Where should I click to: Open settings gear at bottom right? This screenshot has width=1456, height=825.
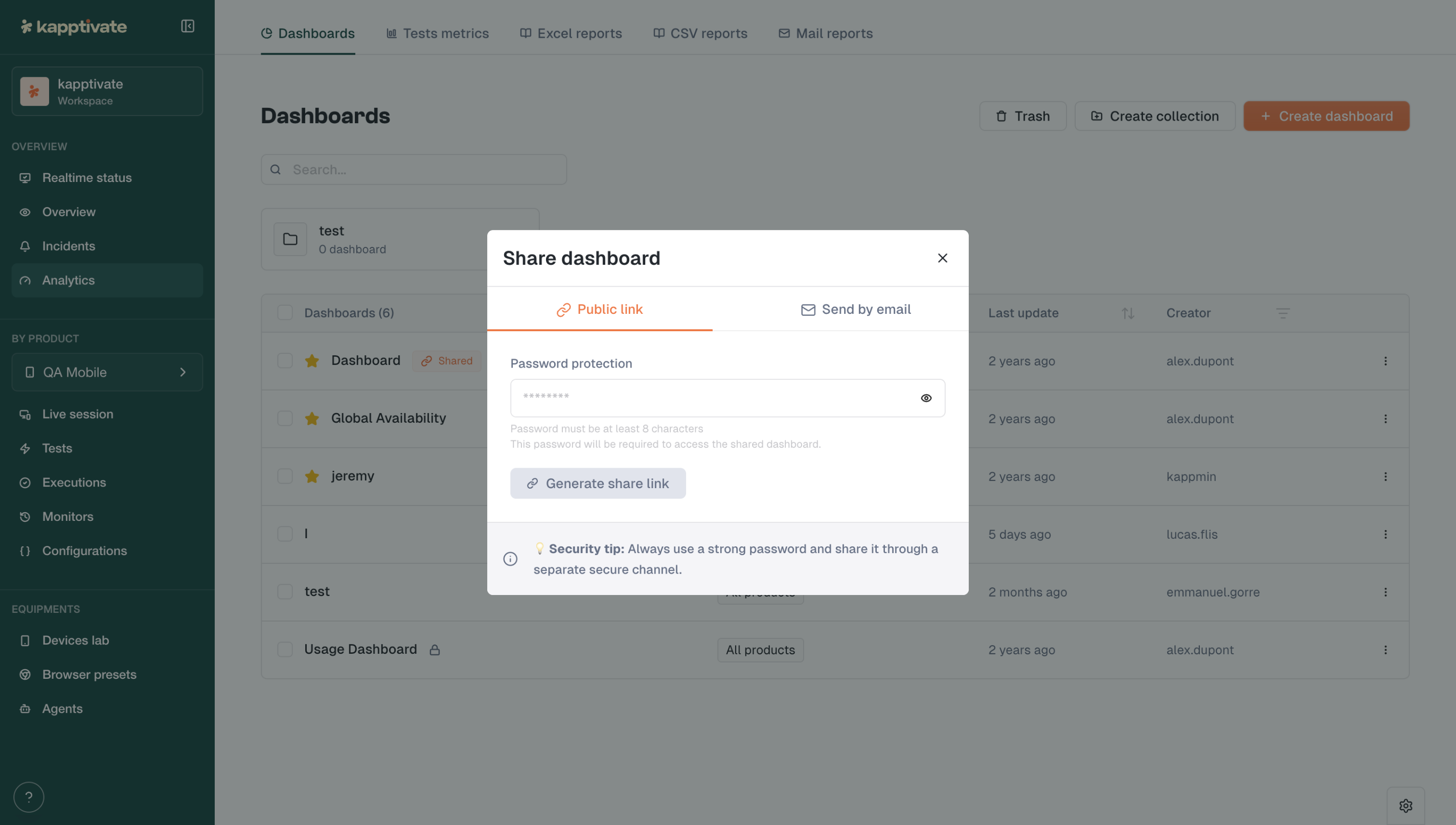pos(1405,805)
